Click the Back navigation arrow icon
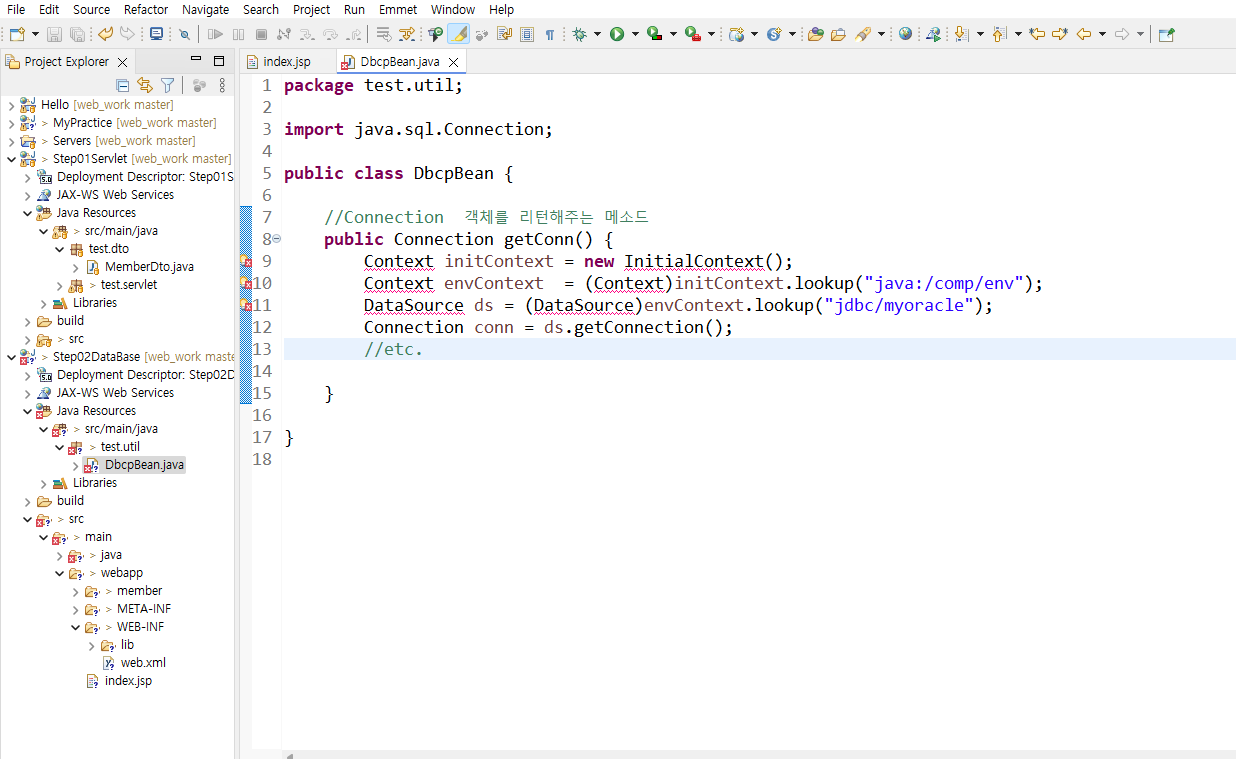Image resolution: width=1236 pixels, height=759 pixels. click(1083, 34)
